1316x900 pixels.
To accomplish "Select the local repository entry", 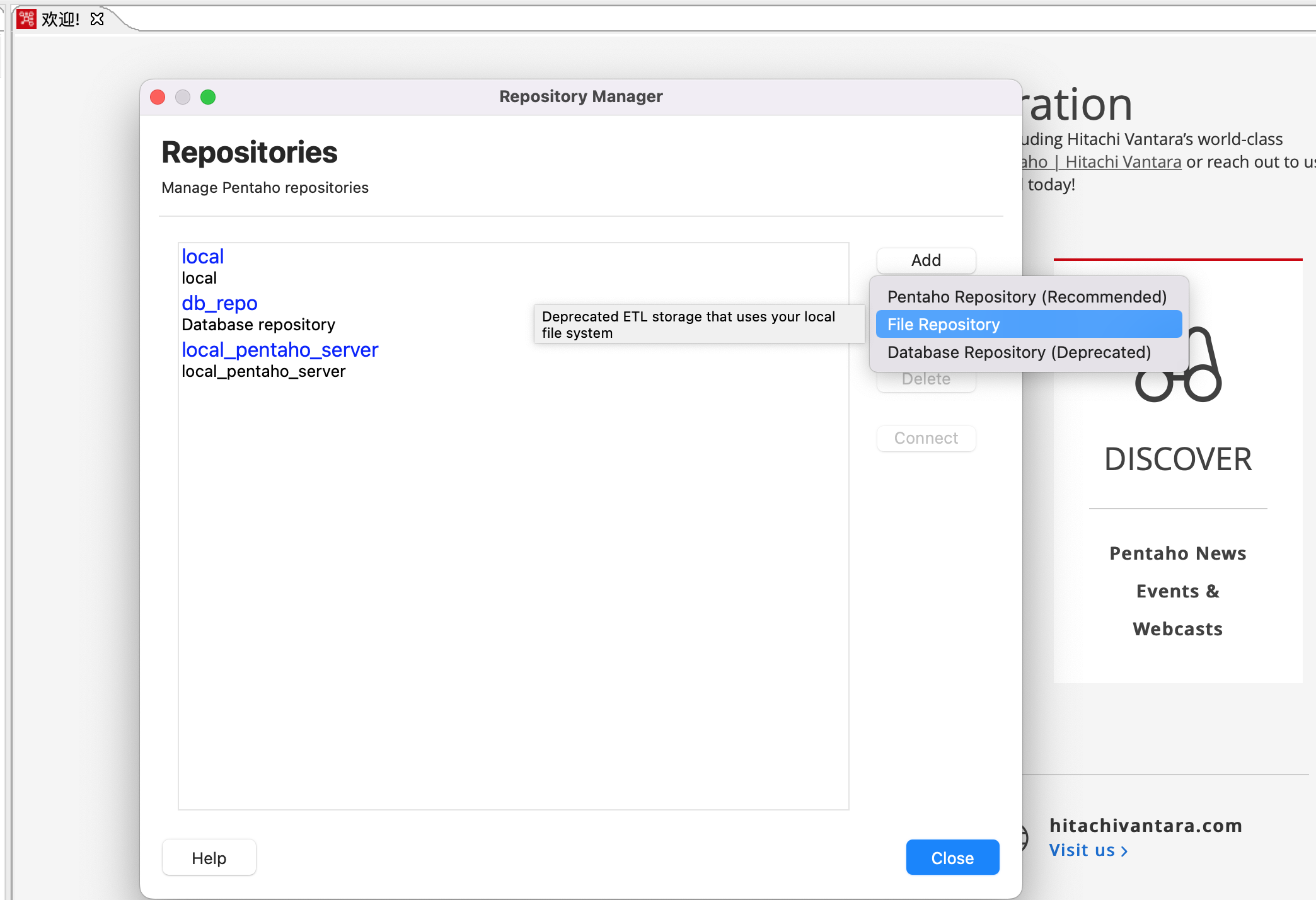I will pos(202,257).
